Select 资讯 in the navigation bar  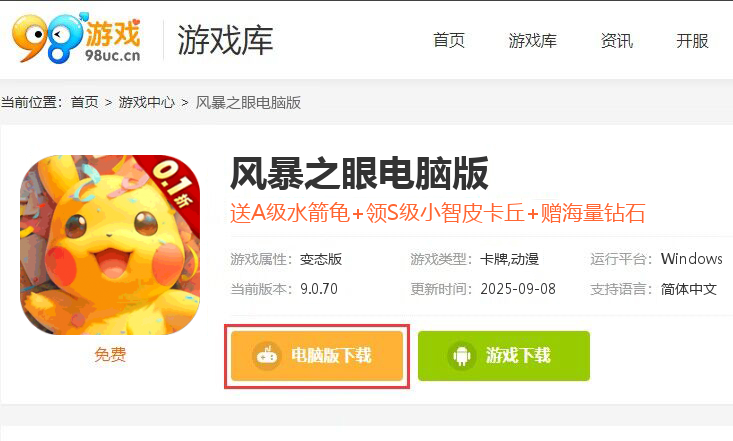[617, 41]
